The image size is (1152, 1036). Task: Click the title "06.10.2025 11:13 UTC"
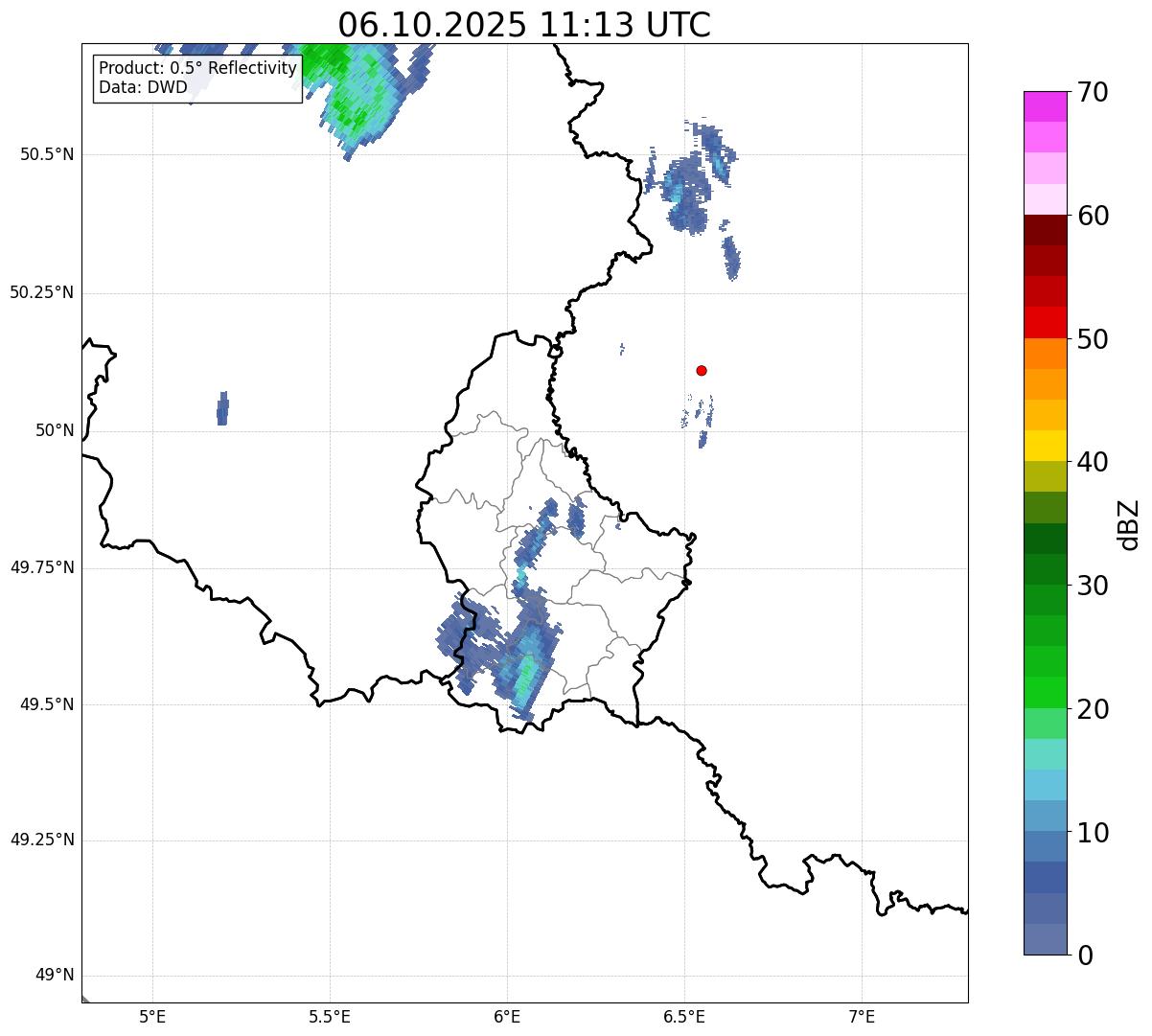[524, 24]
